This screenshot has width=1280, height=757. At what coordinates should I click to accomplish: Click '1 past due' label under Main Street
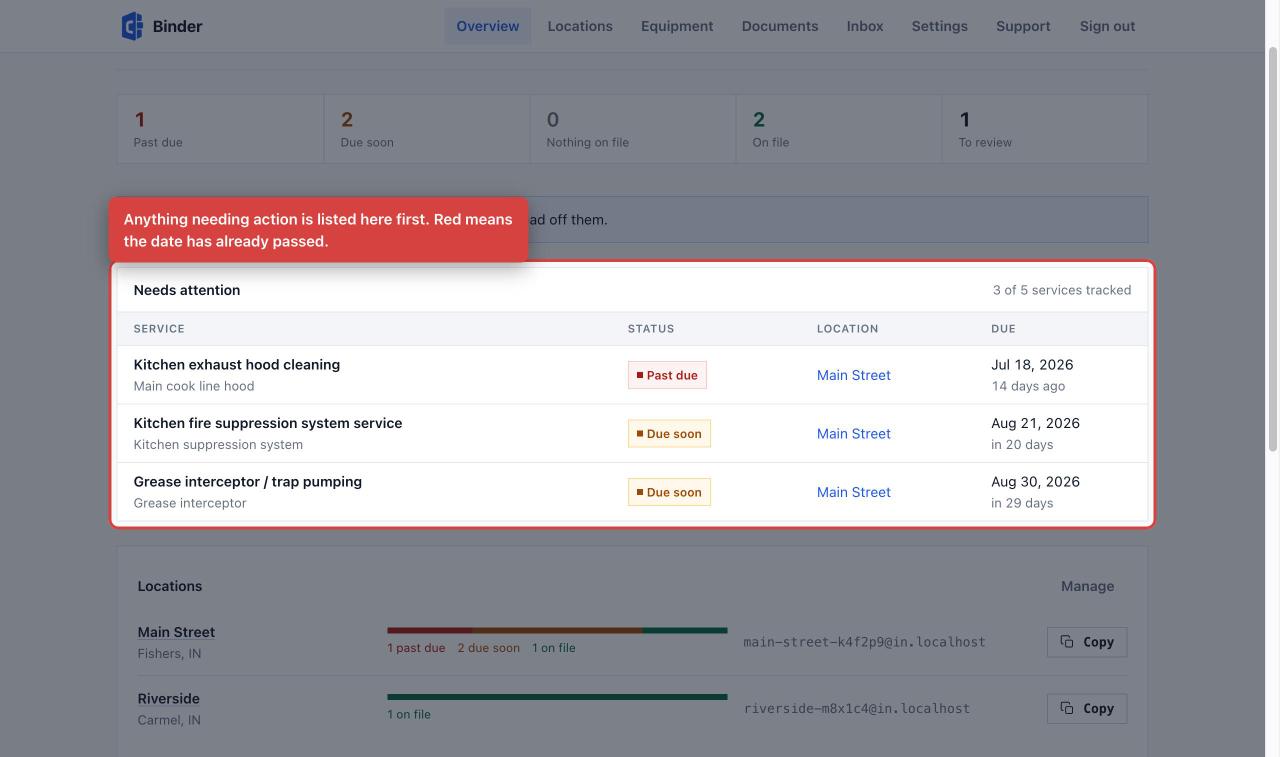416,648
